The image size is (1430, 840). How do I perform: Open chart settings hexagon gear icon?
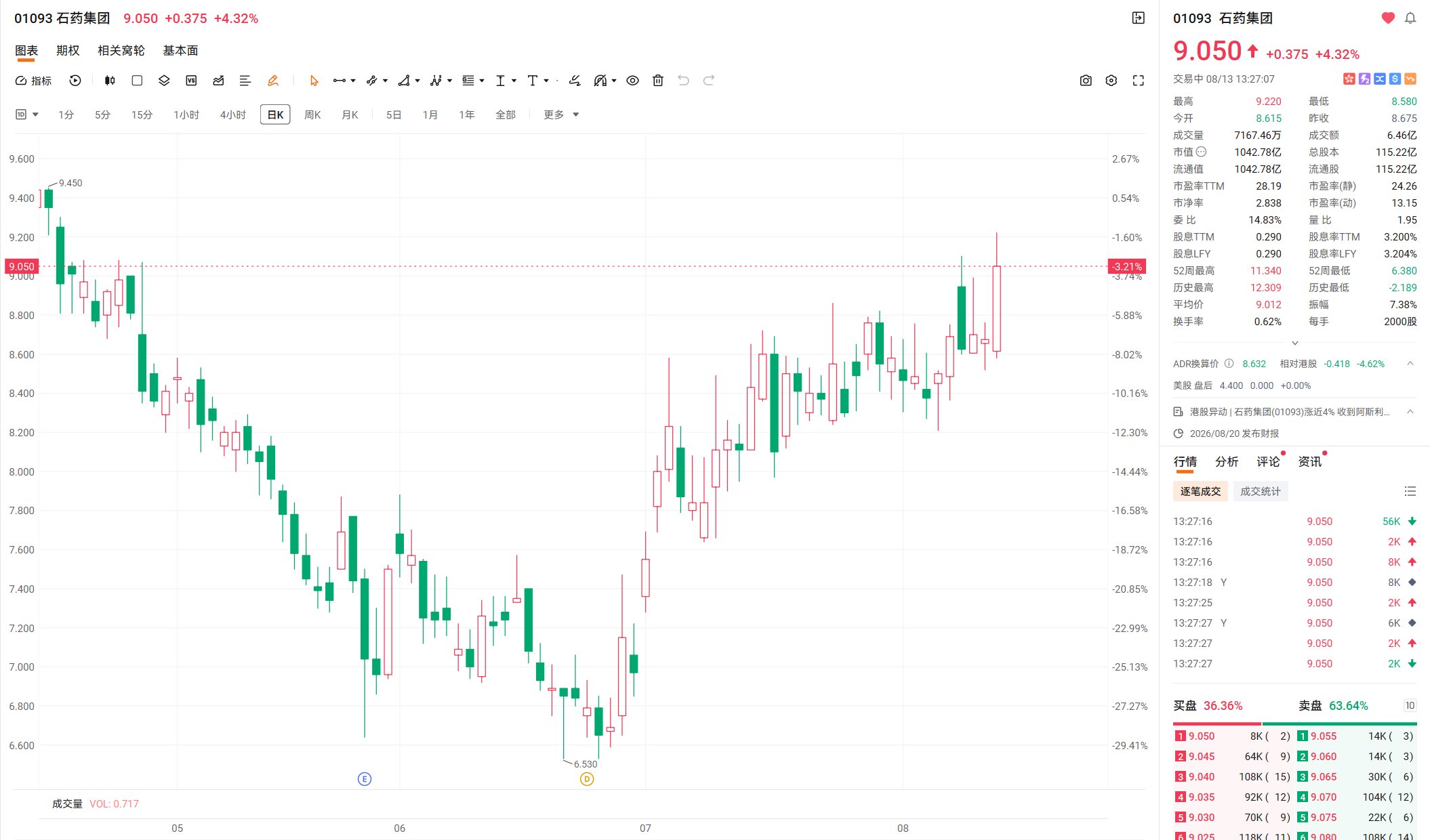[1111, 81]
